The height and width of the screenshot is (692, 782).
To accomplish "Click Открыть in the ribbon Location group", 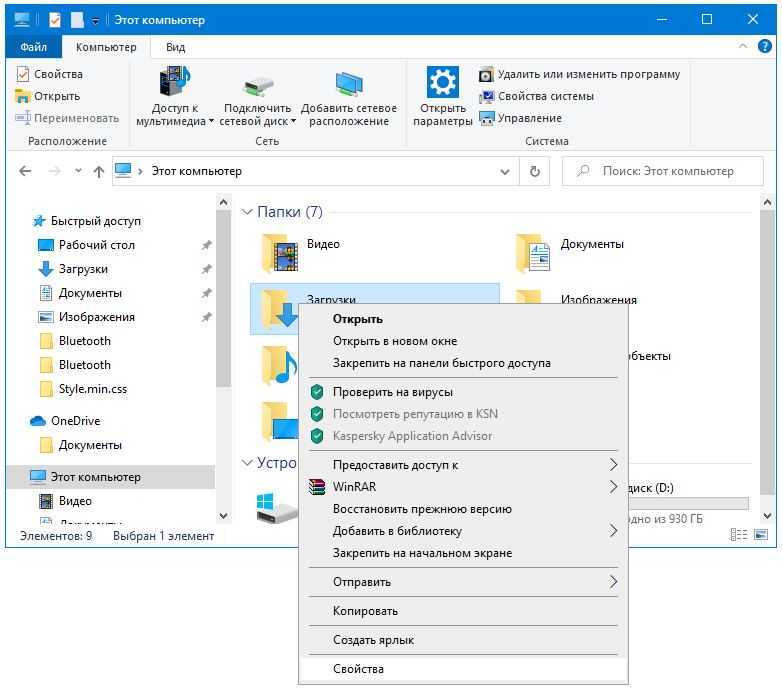I will 48,96.
